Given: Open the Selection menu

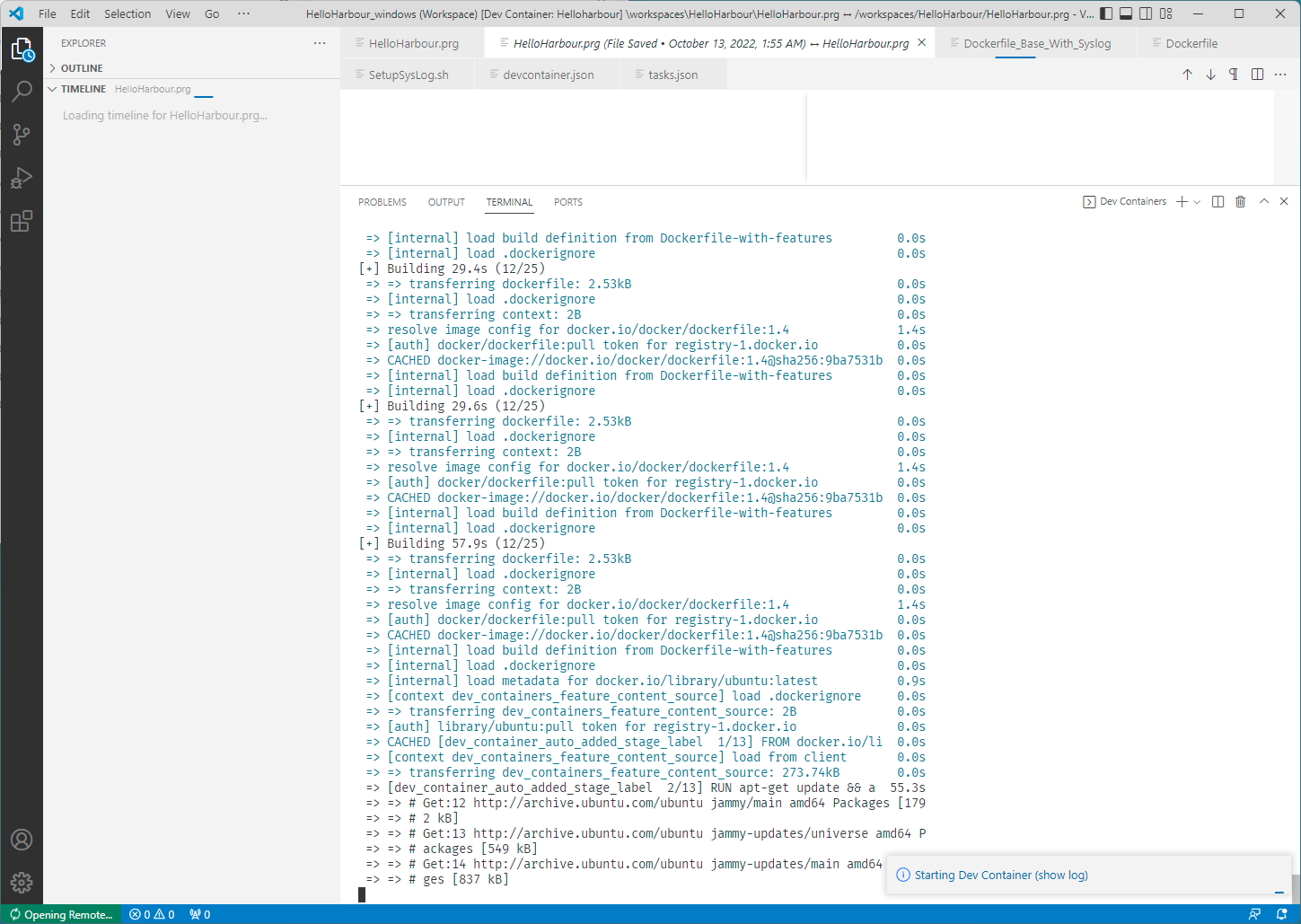Looking at the screenshot, I should pos(127,13).
